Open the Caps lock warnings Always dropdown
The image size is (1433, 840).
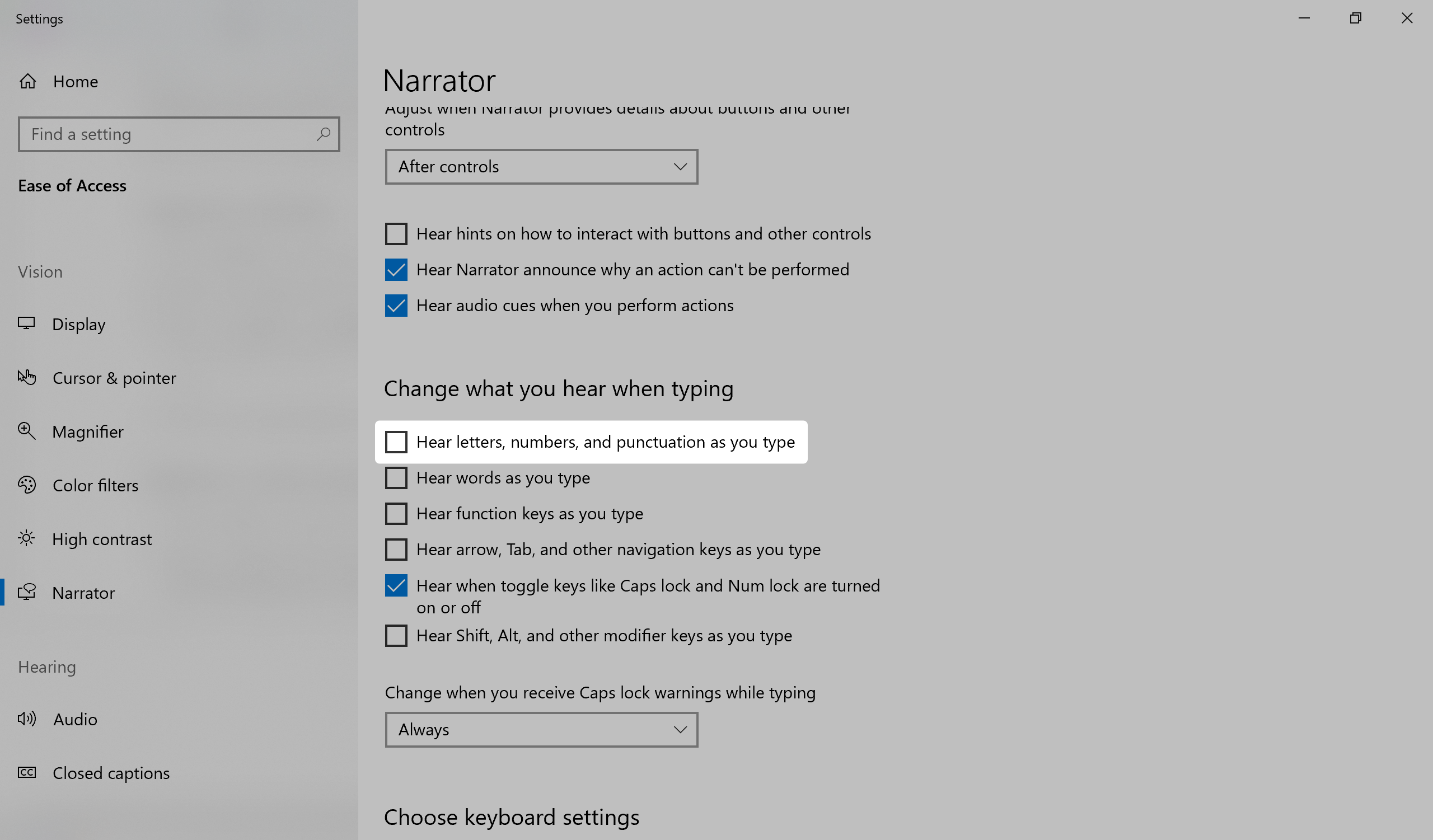click(541, 730)
